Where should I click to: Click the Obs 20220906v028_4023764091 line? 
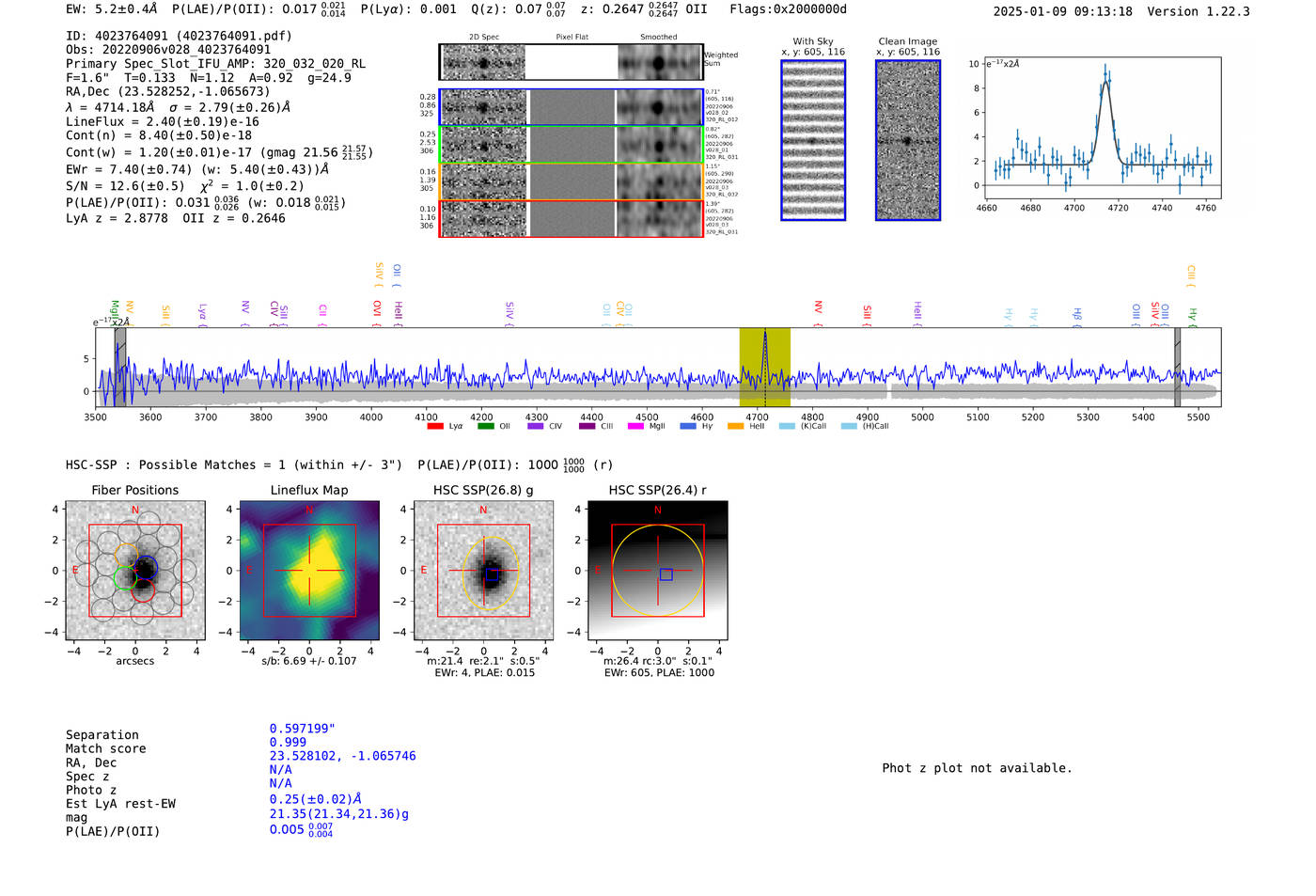click(168, 50)
